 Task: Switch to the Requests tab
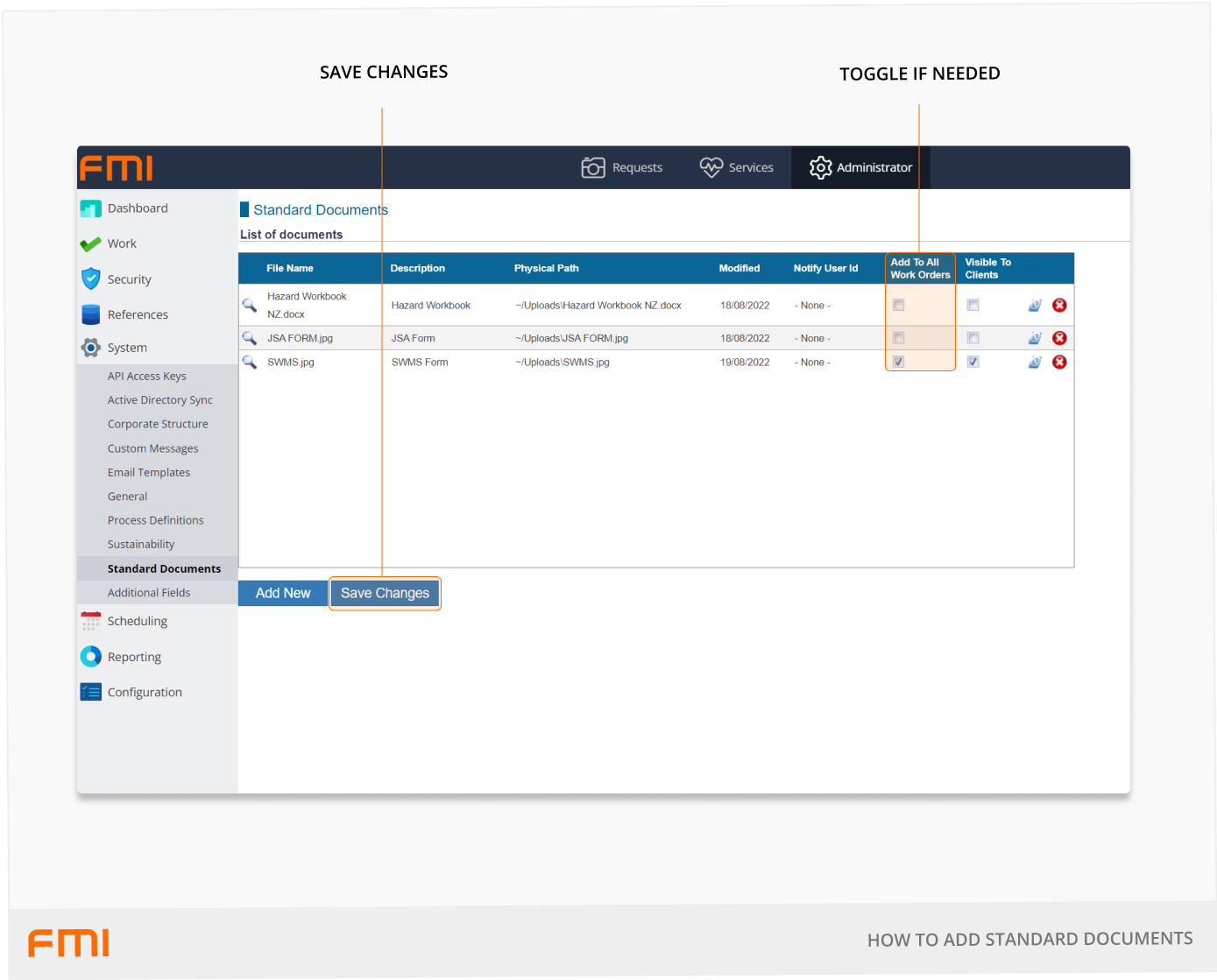(622, 167)
